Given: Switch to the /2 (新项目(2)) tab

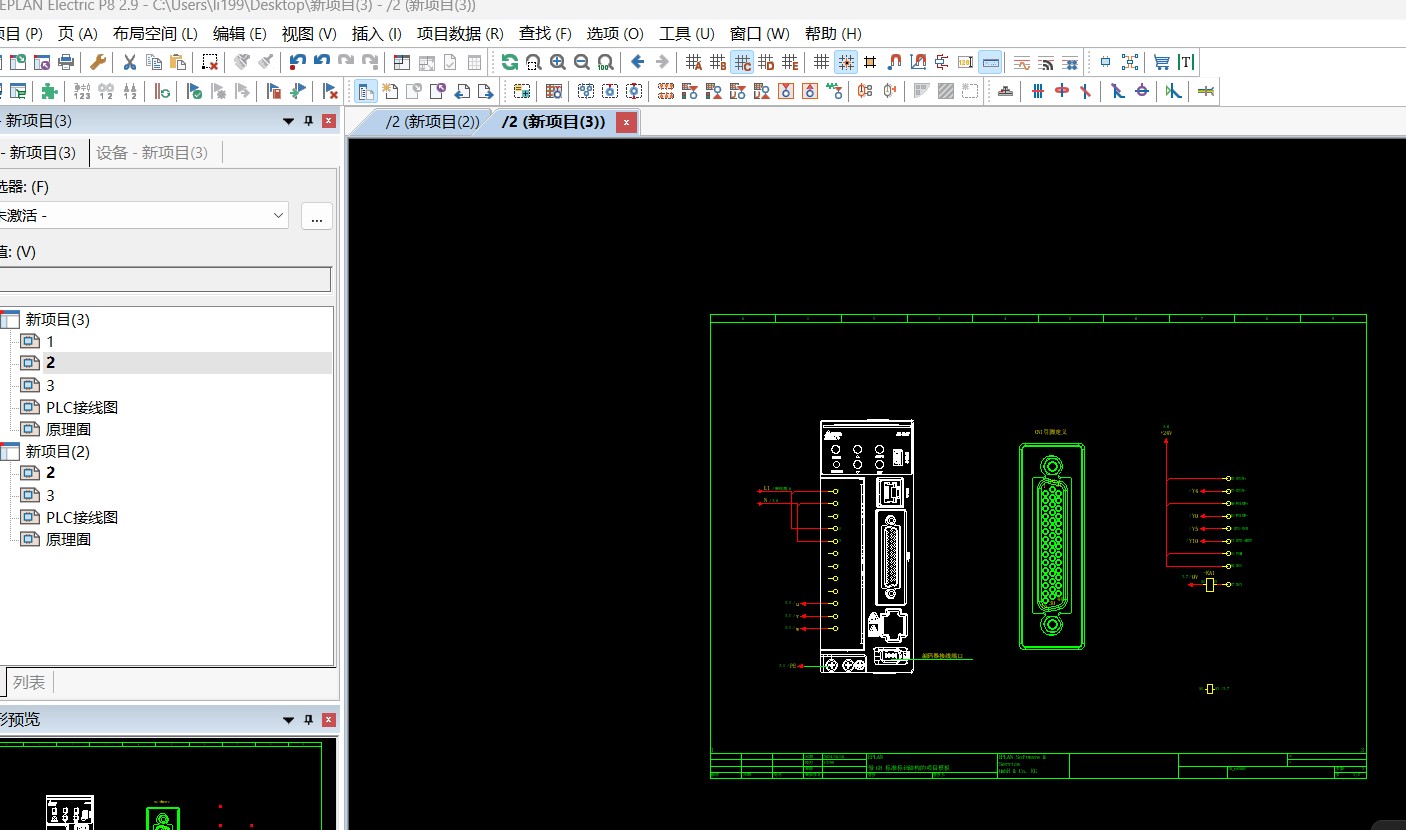Looking at the screenshot, I should click(x=432, y=122).
